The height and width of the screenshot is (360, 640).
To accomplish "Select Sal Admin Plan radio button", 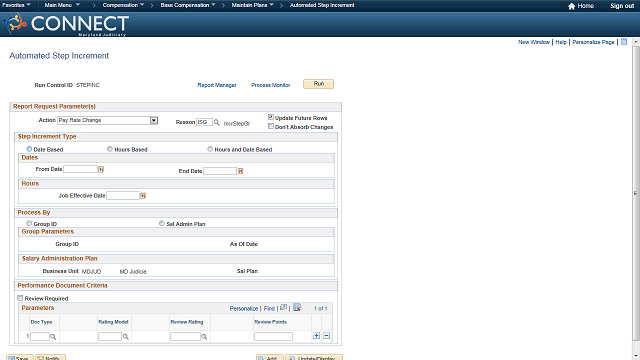I will pos(162,223).
